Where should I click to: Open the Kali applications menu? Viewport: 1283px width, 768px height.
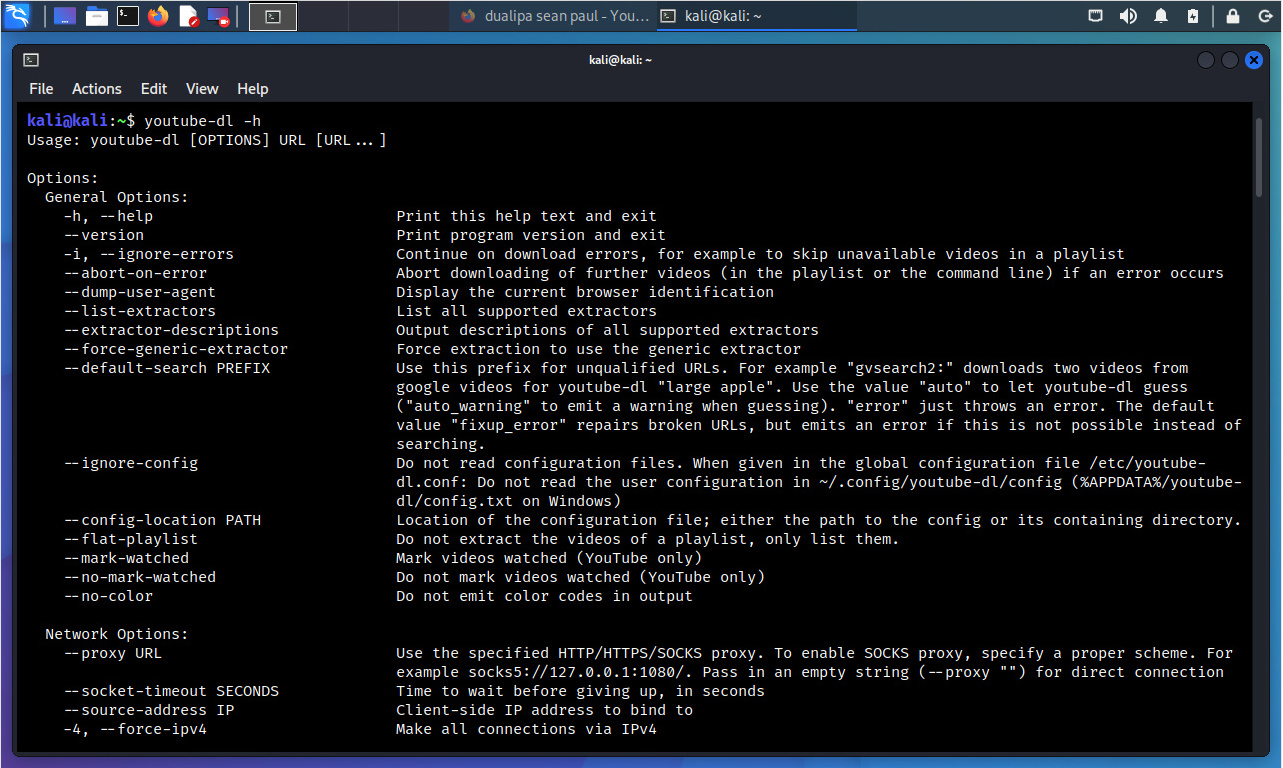[18, 16]
